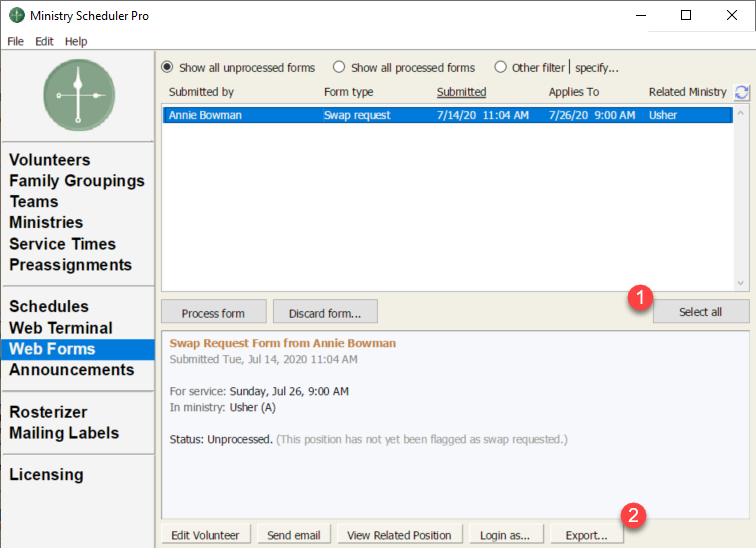Click the View Related Position button
756x548 pixels.
click(400, 535)
